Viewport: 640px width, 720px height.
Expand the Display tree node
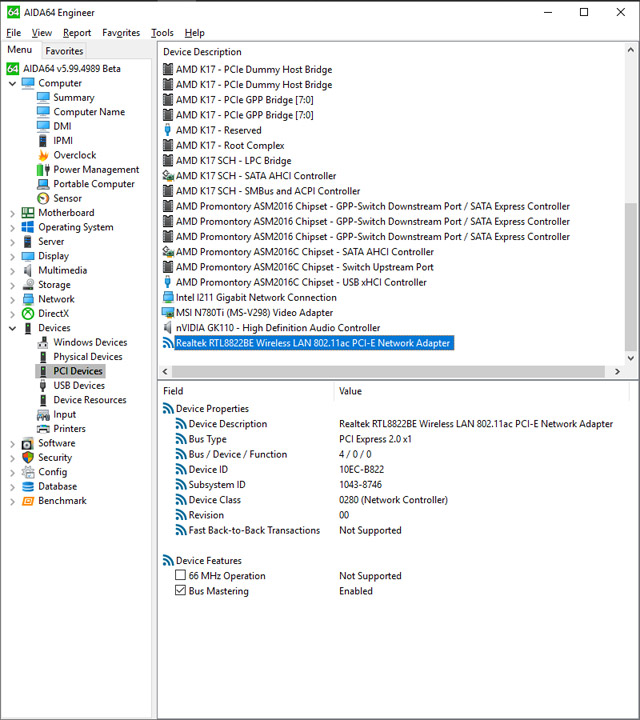[12, 256]
